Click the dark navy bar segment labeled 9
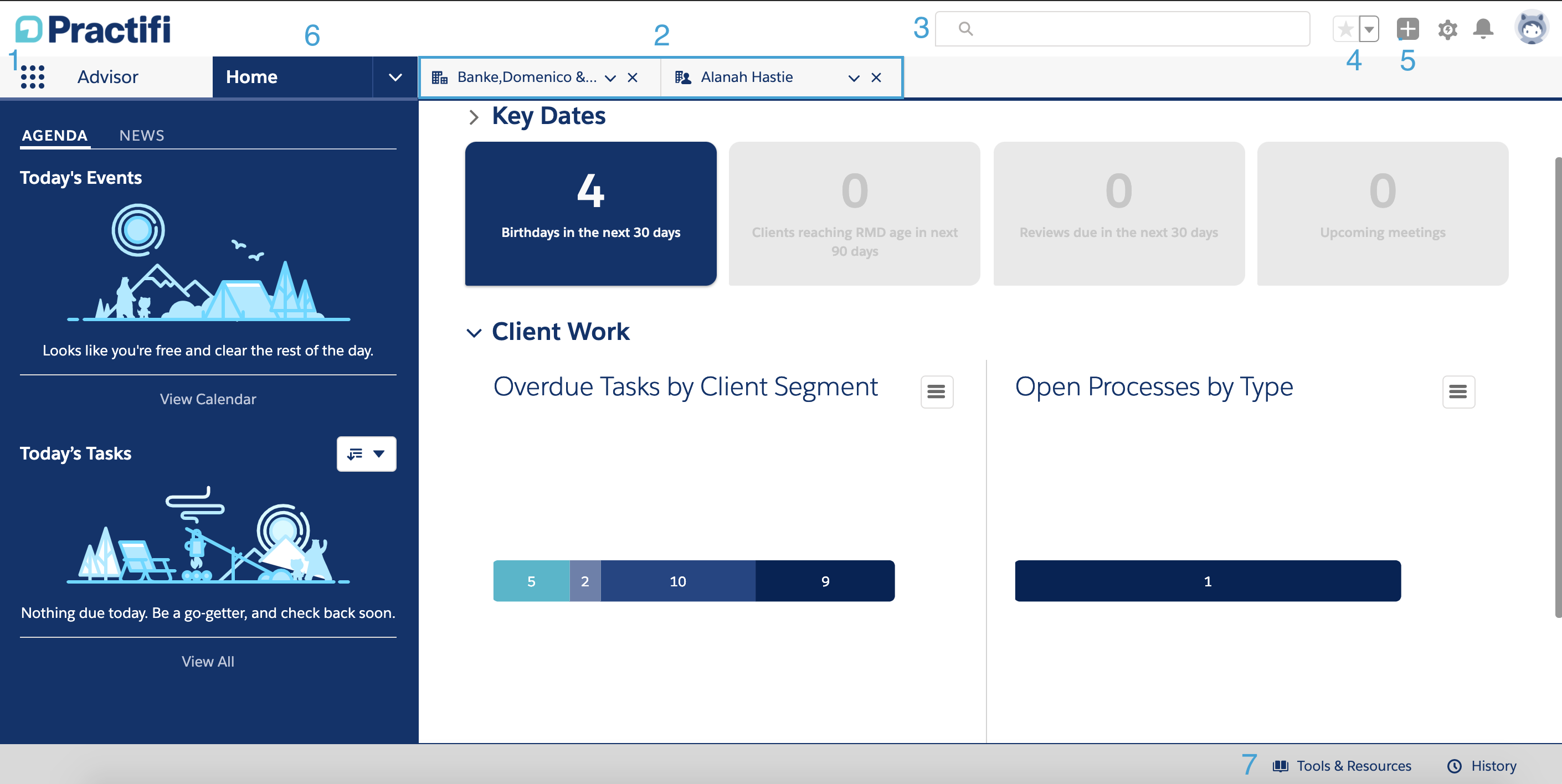This screenshot has height=784, width=1562. pyautogui.click(x=825, y=581)
